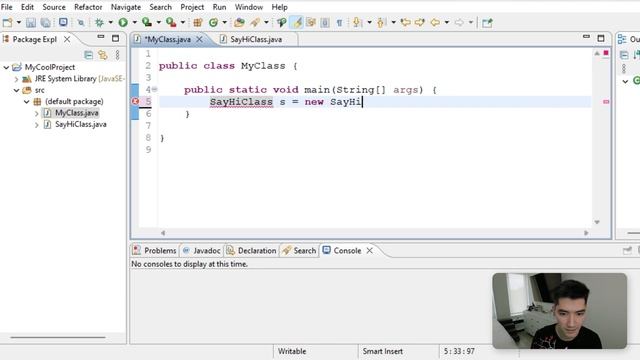
Task: Maximize the editor area
Action: [x=601, y=38]
